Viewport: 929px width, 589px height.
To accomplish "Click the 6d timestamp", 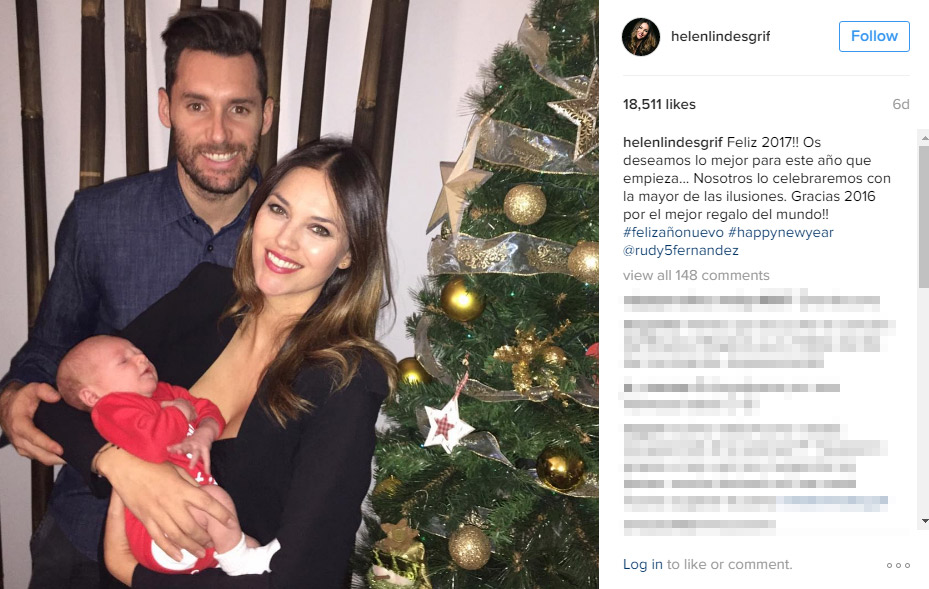I will [901, 104].
